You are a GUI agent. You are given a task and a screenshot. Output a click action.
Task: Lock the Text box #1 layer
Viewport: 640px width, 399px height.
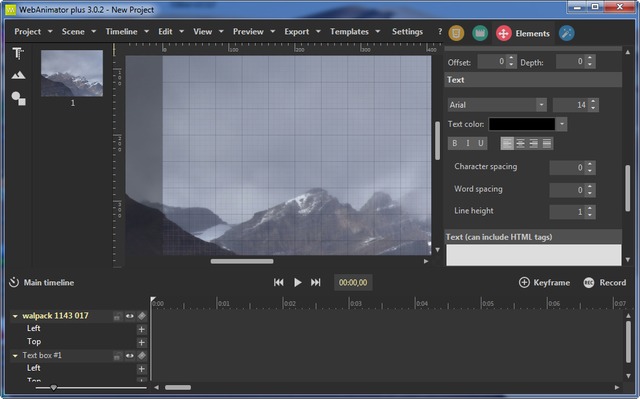pyautogui.click(x=118, y=356)
